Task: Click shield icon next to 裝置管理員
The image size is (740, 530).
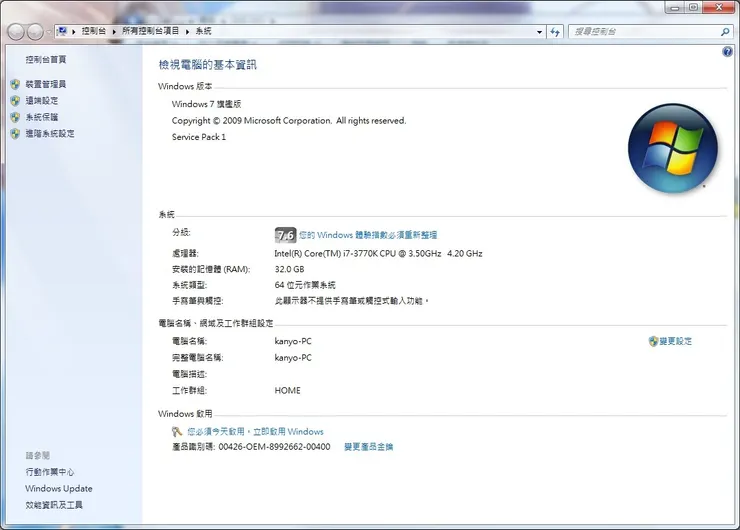Action: point(15,84)
